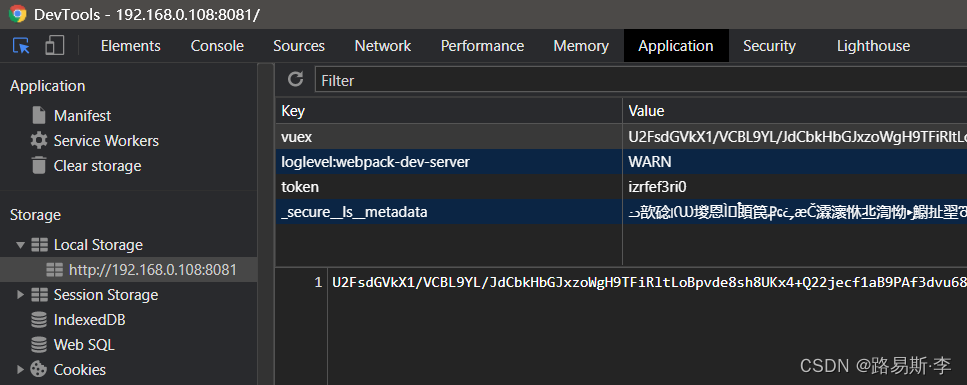
Task: Select the vuex key row
Action: coord(449,136)
